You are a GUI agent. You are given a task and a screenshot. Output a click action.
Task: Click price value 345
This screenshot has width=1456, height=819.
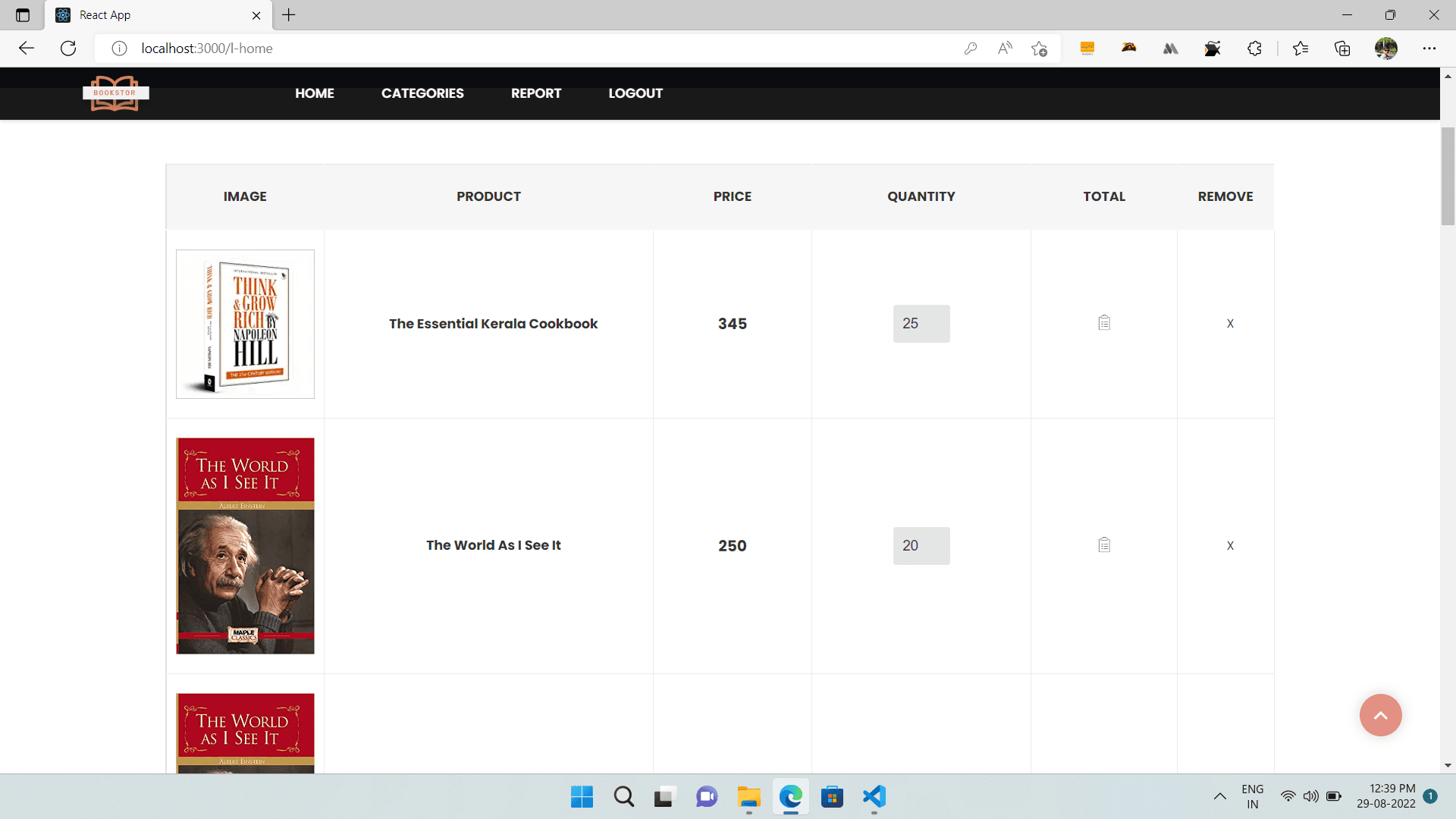(x=733, y=324)
